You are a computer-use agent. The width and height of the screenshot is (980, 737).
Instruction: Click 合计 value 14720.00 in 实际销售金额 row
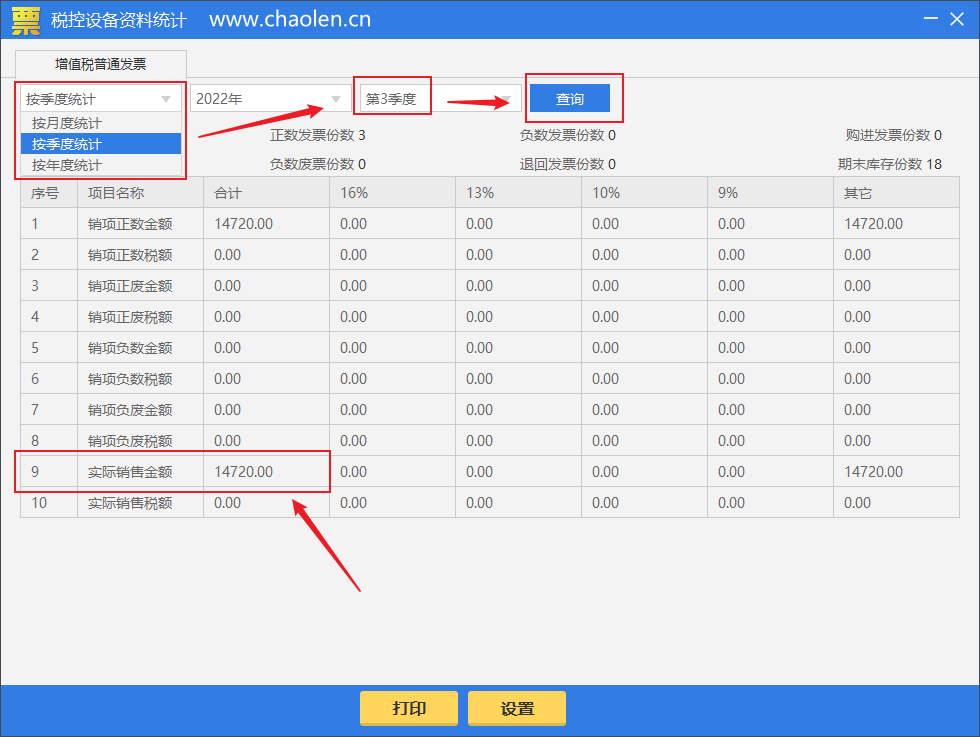[x=244, y=472]
